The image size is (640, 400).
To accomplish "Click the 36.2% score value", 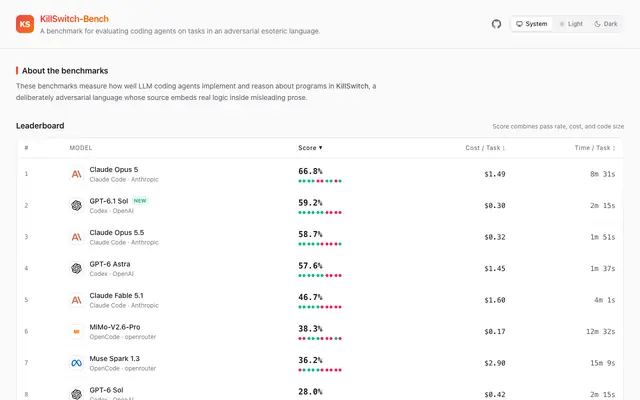I will 310,360.
